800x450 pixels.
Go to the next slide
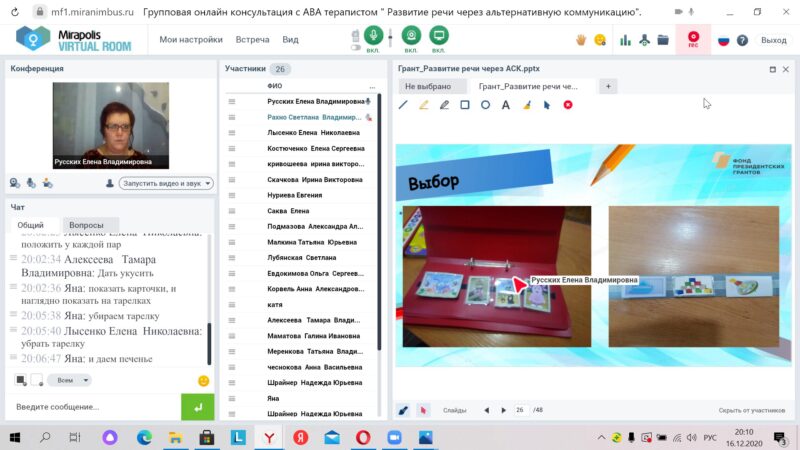tap(504, 410)
